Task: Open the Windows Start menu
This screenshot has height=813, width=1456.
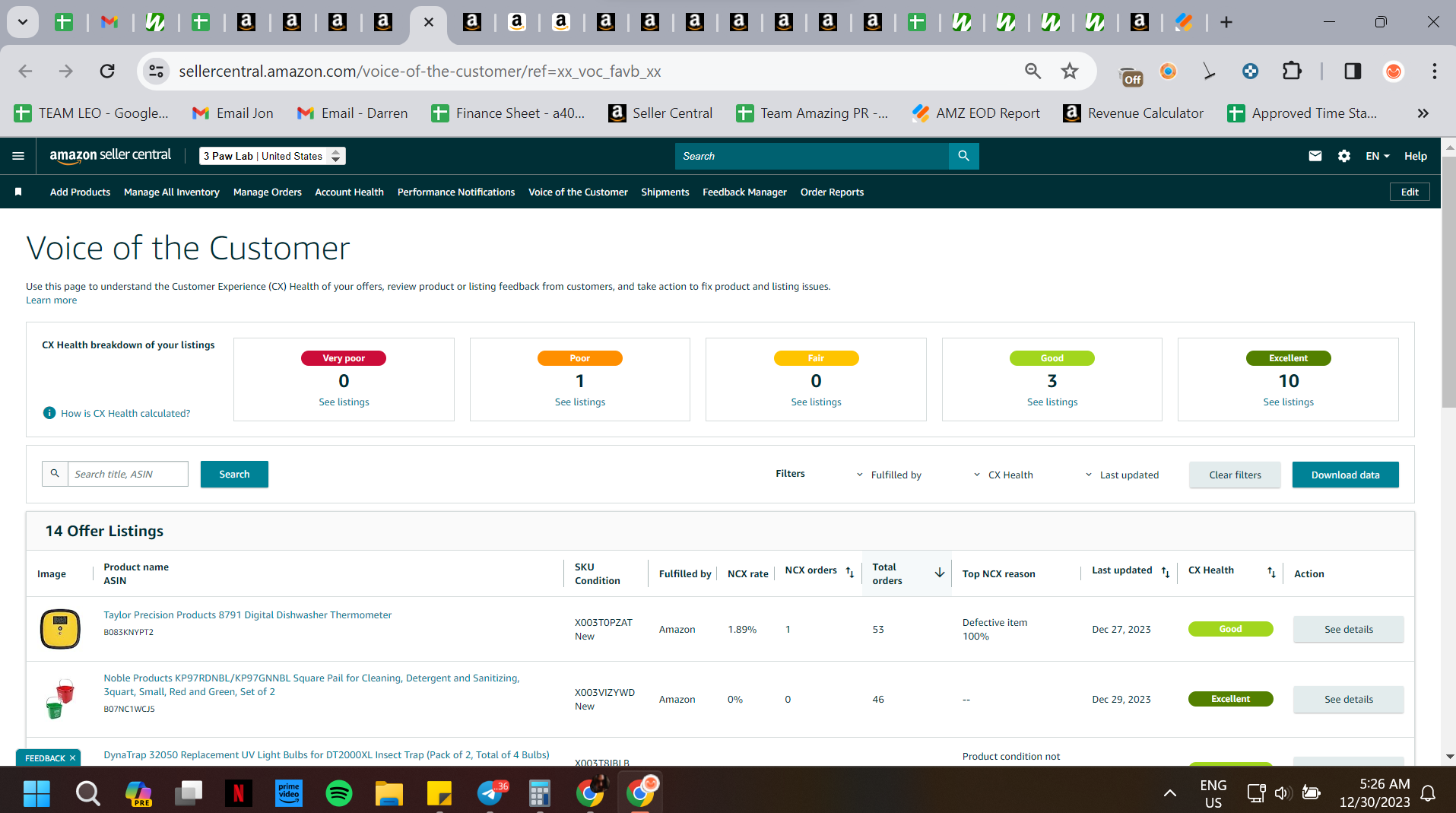Action: pyautogui.click(x=36, y=793)
